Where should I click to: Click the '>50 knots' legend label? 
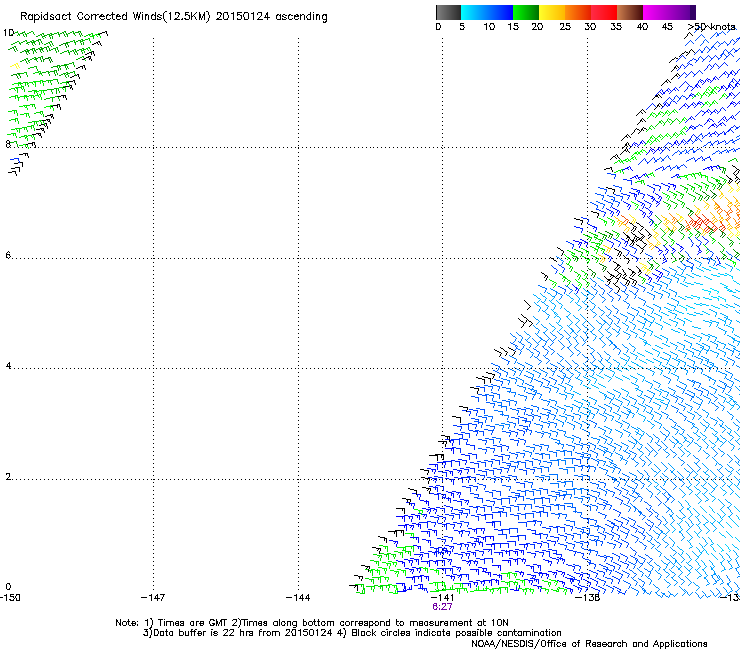712,27
